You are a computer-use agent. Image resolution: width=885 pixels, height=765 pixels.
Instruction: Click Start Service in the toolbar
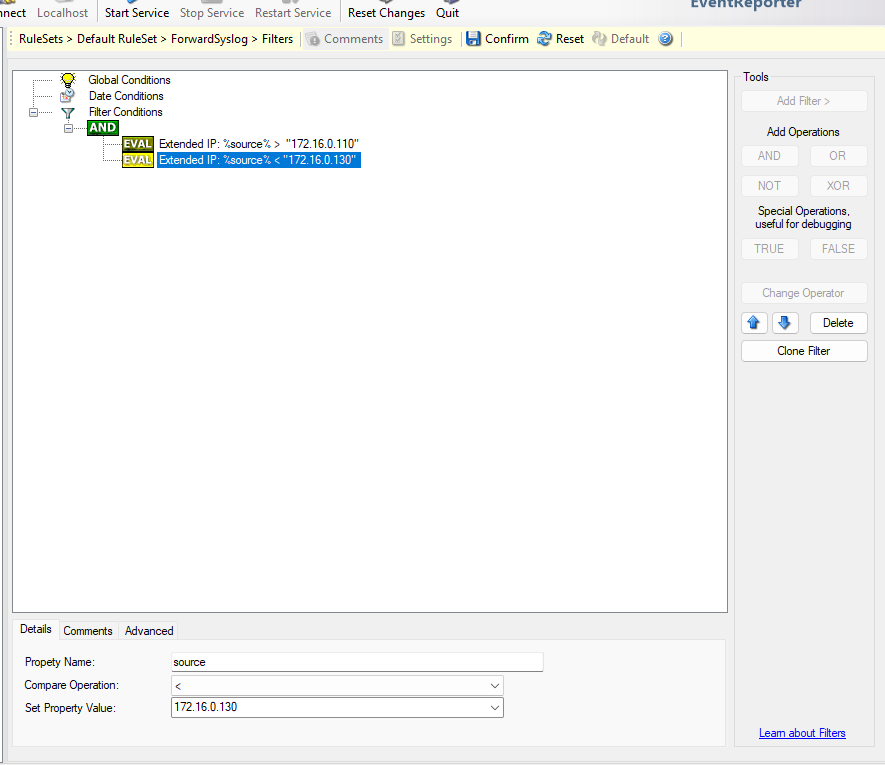pyautogui.click(x=137, y=12)
